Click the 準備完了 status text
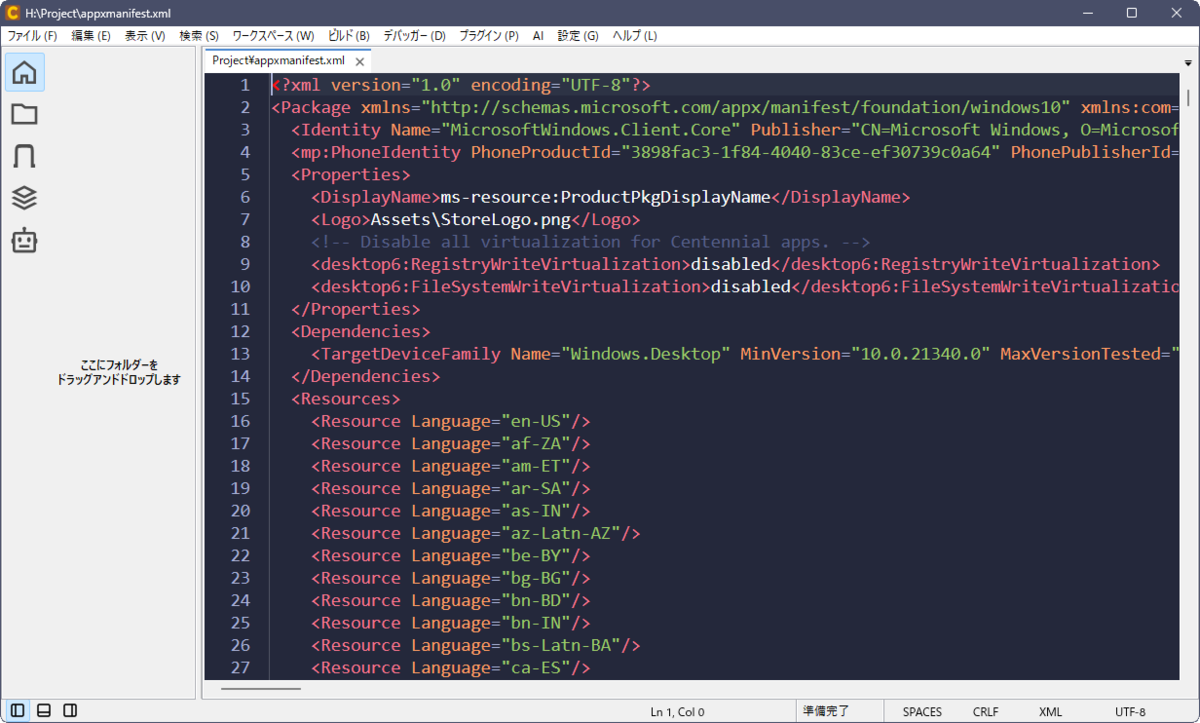This screenshot has width=1200, height=723. pos(826,711)
